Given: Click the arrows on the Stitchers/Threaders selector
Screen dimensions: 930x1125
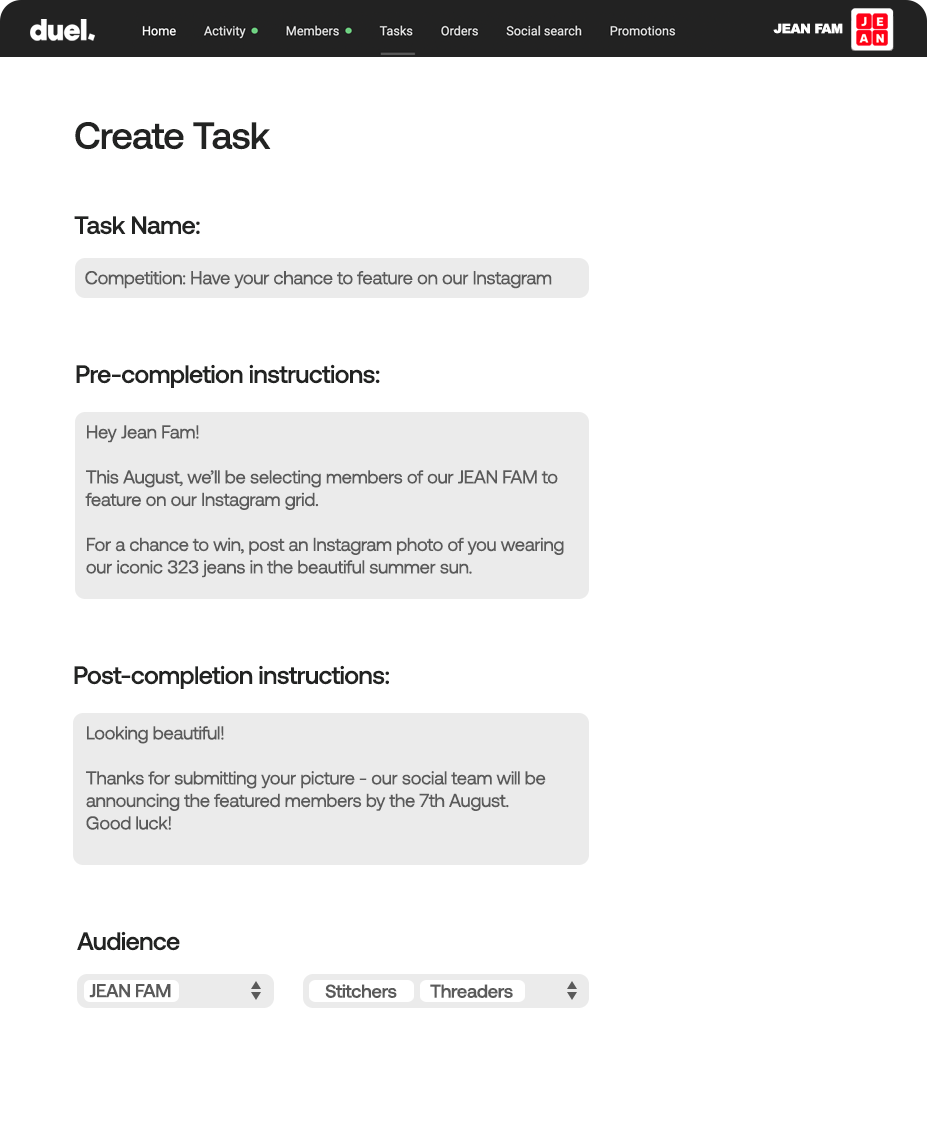Looking at the screenshot, I should [x=572, y=991].
